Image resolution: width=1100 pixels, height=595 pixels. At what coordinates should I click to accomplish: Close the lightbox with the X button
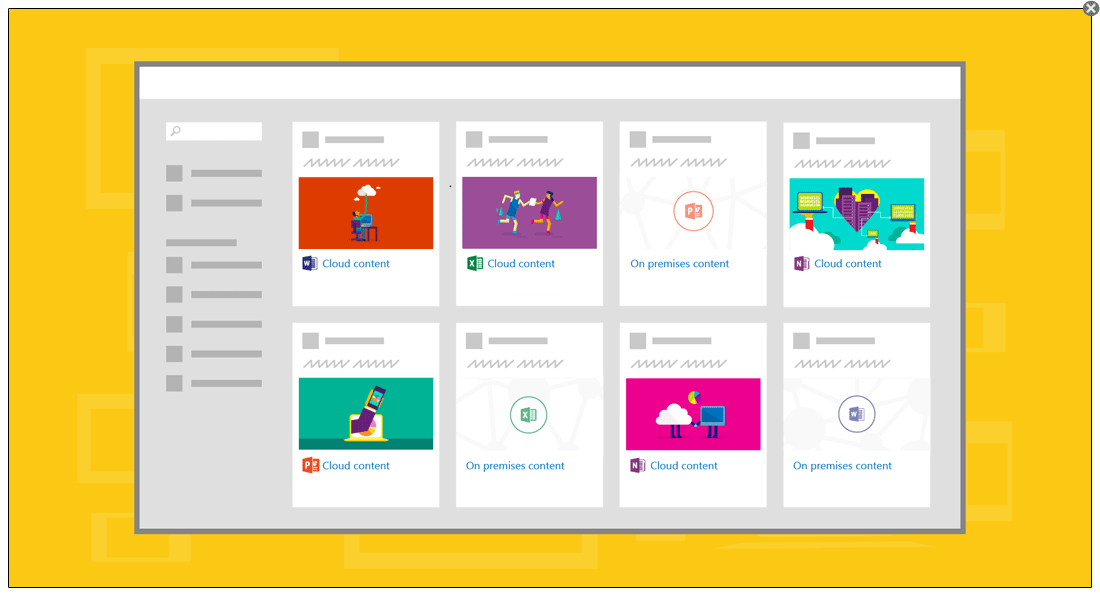tap(1091, 8)
